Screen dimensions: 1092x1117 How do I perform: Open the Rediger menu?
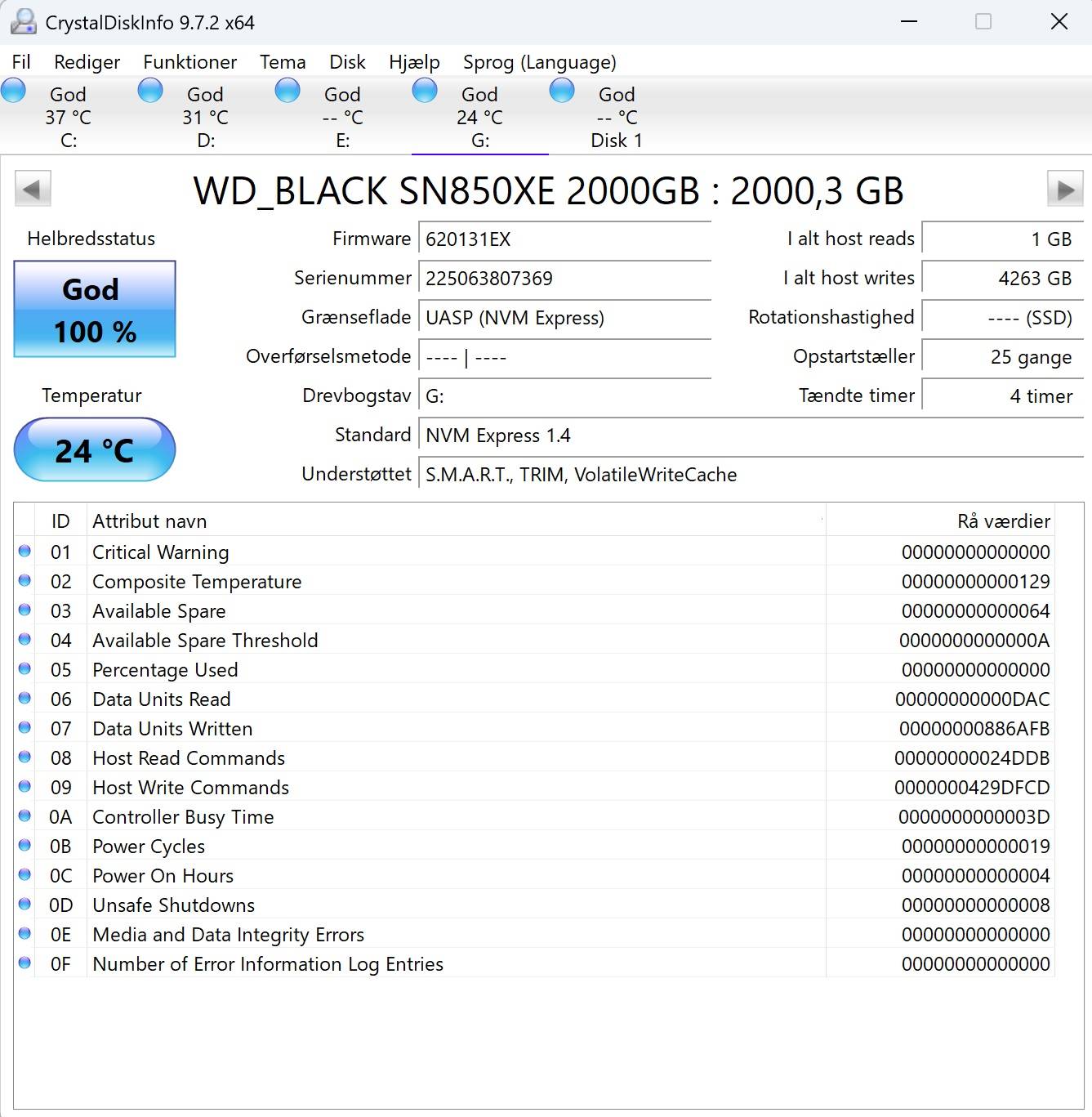tap(87, 62)
